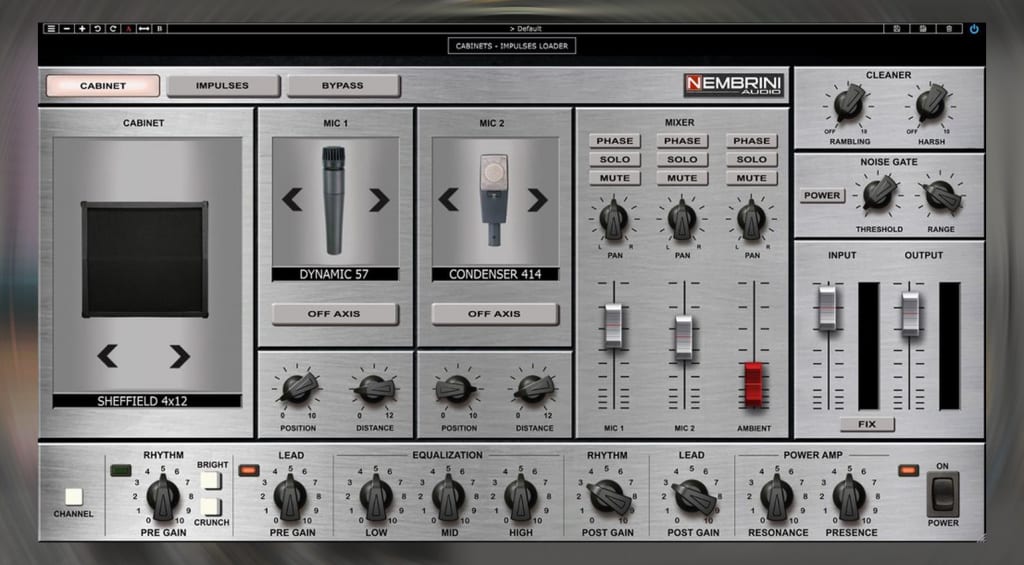Viewport: 1024px width, 565px height.
Task: Click the CHANNEL switch button
Action: tap(74, 496)
